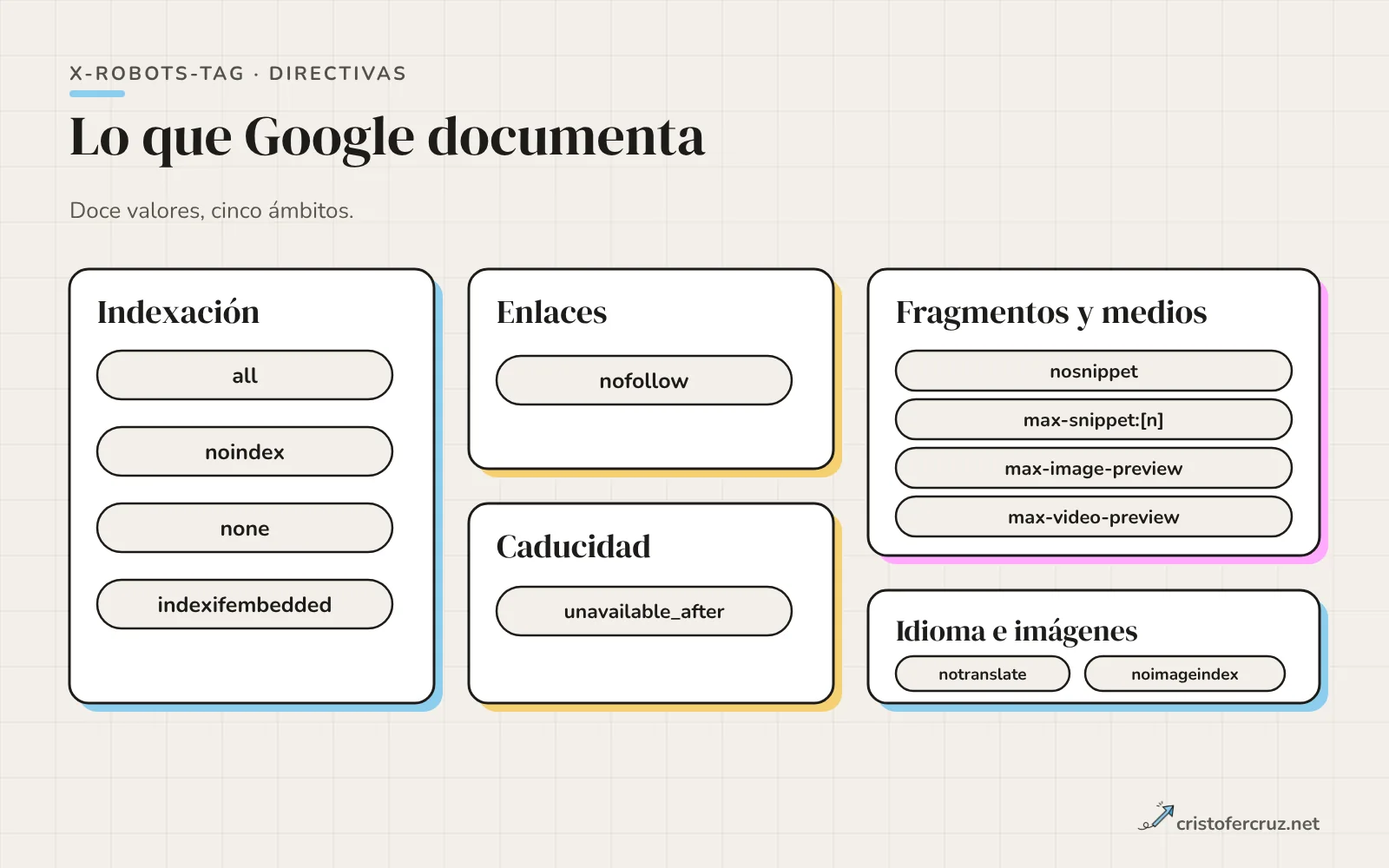Open the cristofercruz.net link text
Screen dimensions: 1389x868
(1247, 824)
